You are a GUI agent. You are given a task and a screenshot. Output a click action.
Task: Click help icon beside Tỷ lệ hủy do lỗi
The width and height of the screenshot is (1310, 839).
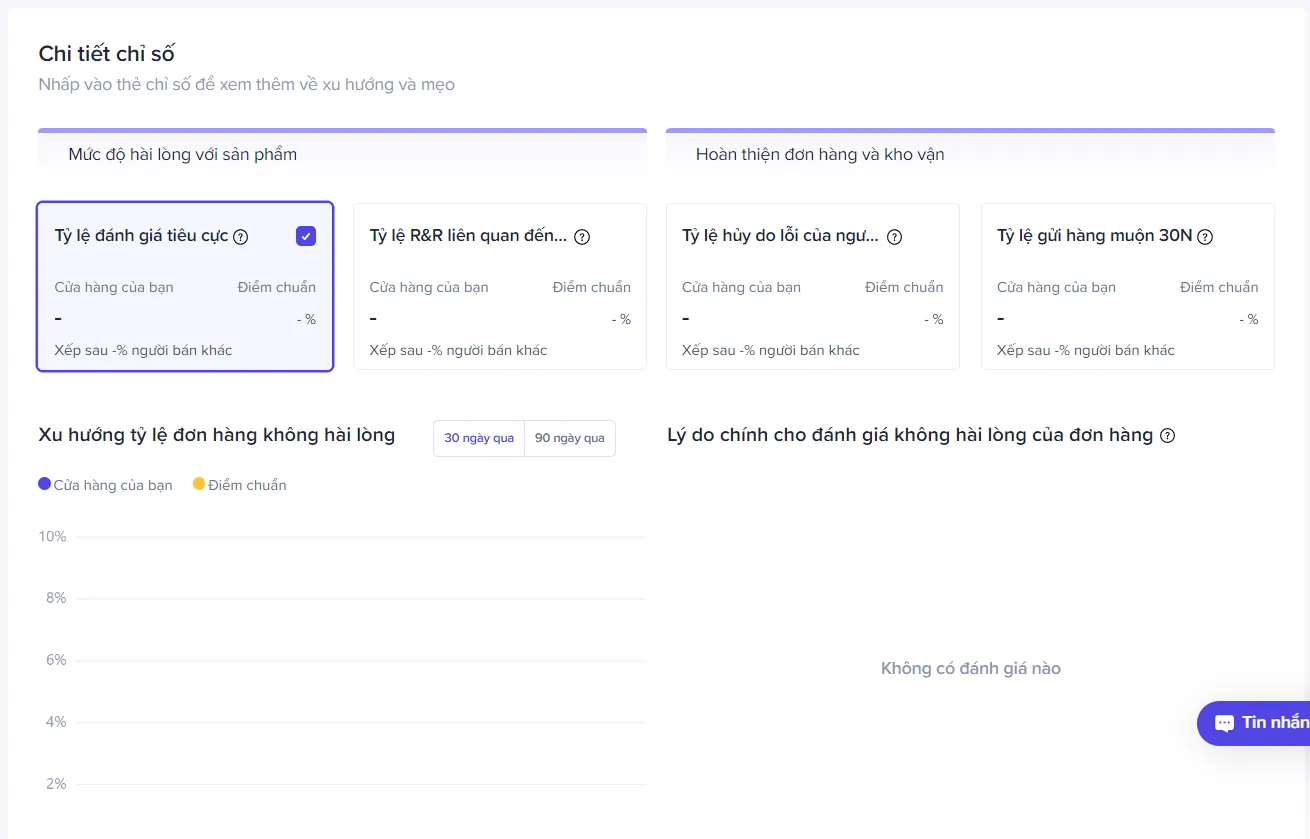pyautogui.click(x=895, y=237)
